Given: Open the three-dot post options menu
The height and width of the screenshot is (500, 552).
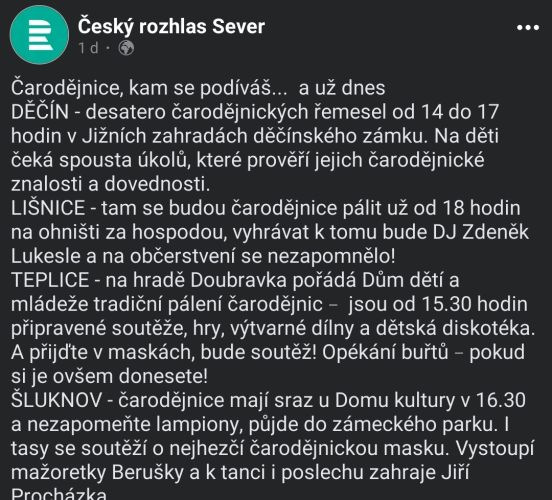Looking at the screenshot, I should pos(528,27).
